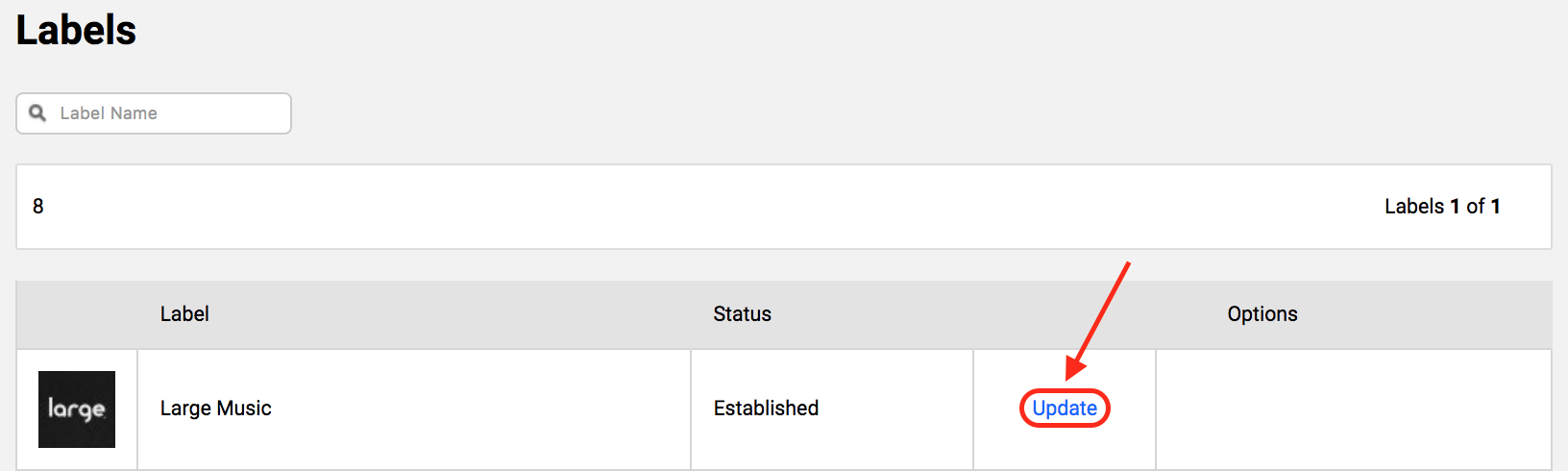Click the red arrow annotation
Viewport: 1568px width, 471px height.
pos(1098,319)
